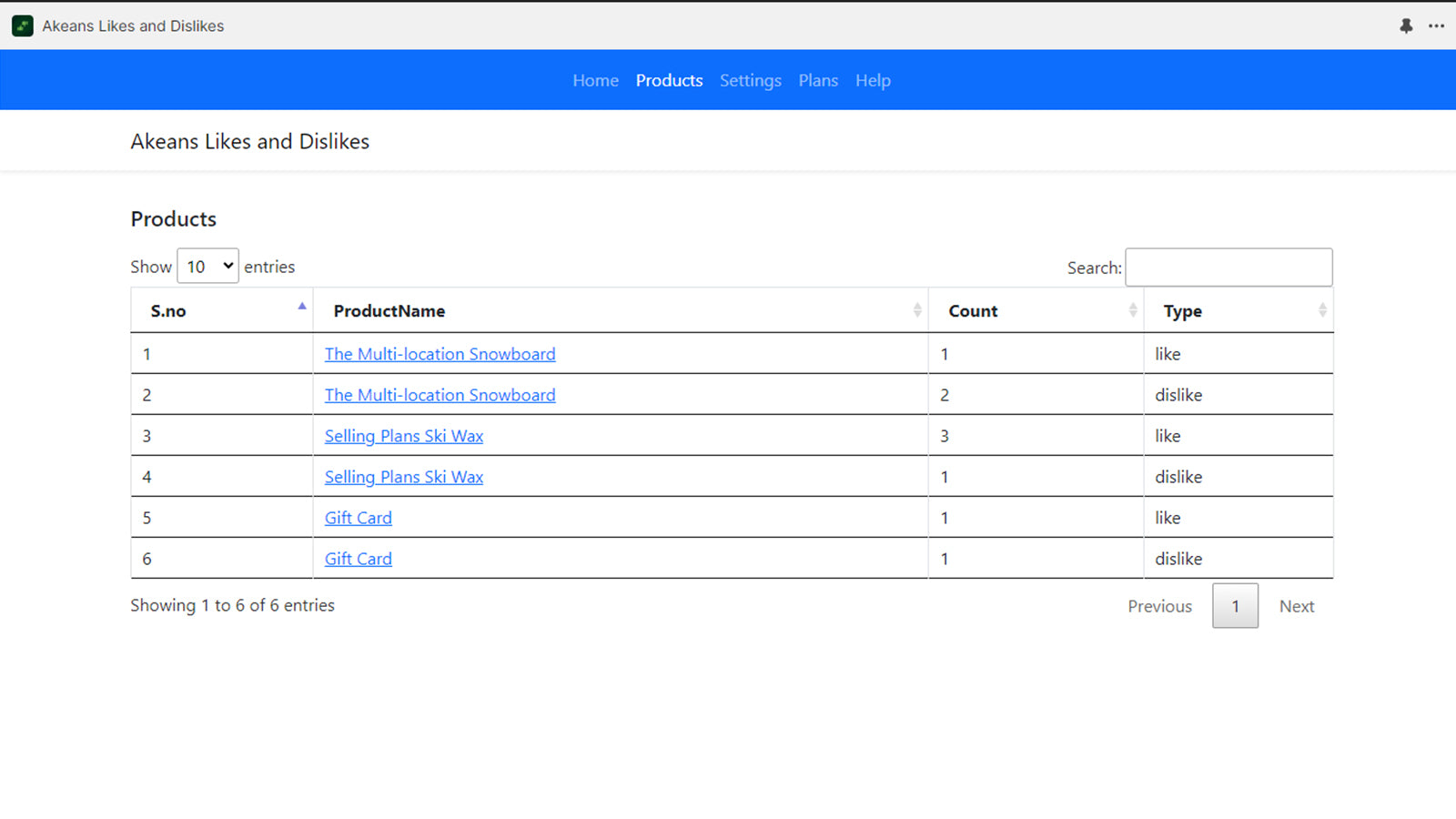Open the three-dot more options menu
Viewport: 1456px width, 819px height.
[1436, 25]
